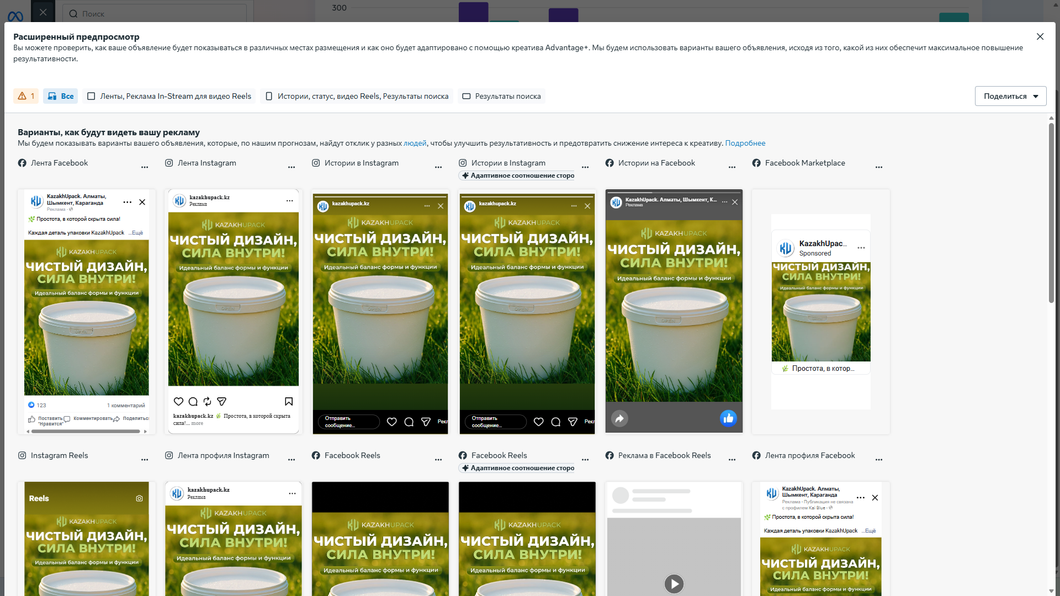
Task: Filter by Истории, статус, видео Reels tab
Action: [x=356, y=96]
